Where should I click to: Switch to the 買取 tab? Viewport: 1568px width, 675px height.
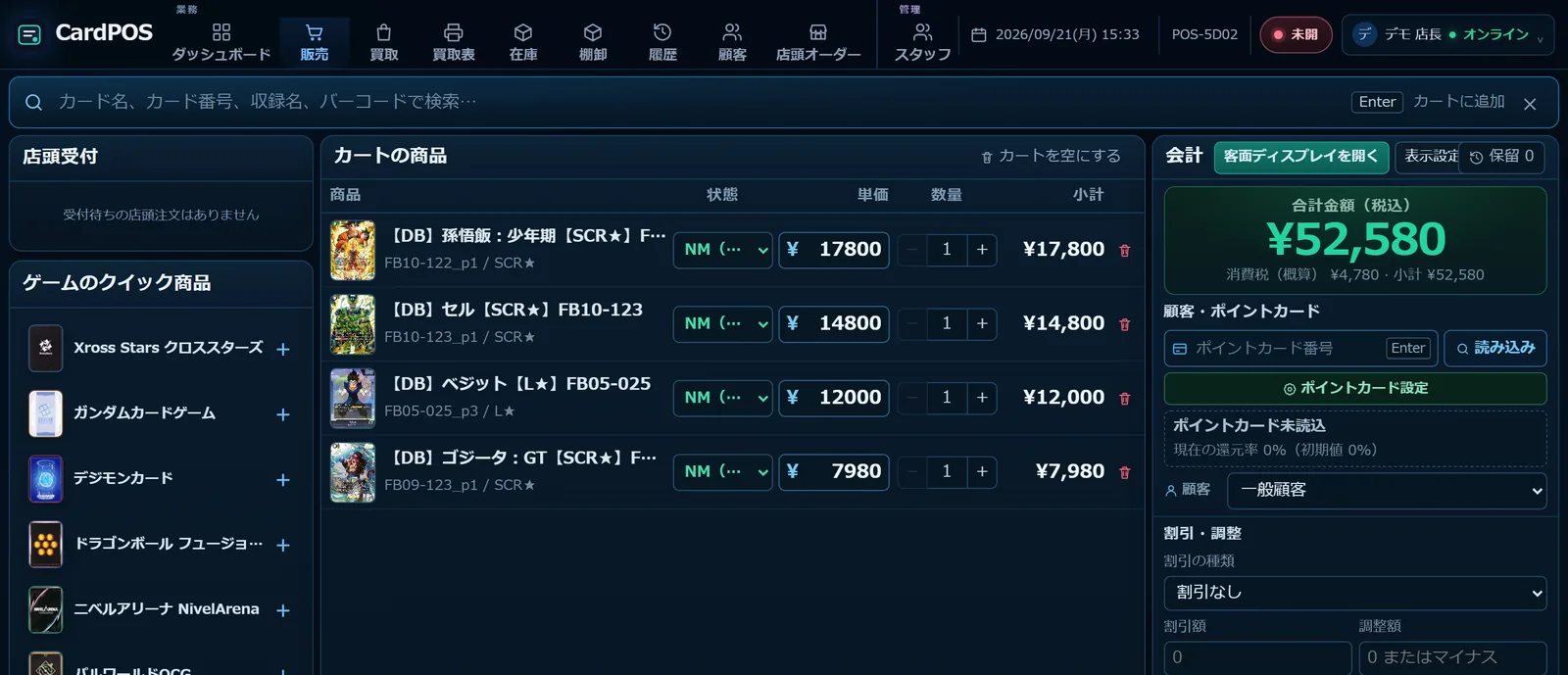coord(384,42)
